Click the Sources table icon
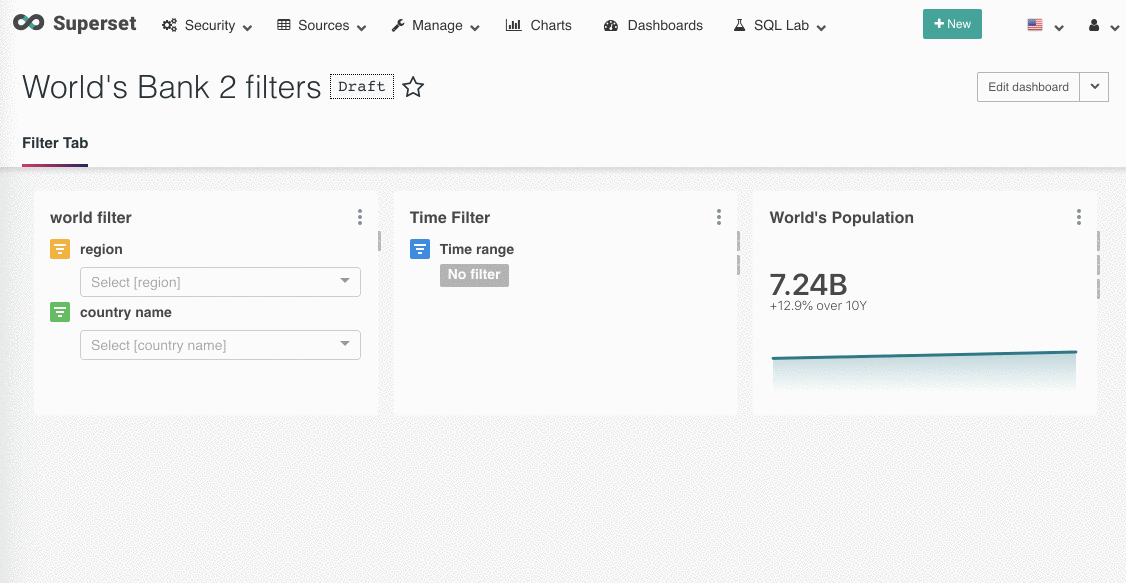Viewport: 1126px width, 583px height. [284, 25]
